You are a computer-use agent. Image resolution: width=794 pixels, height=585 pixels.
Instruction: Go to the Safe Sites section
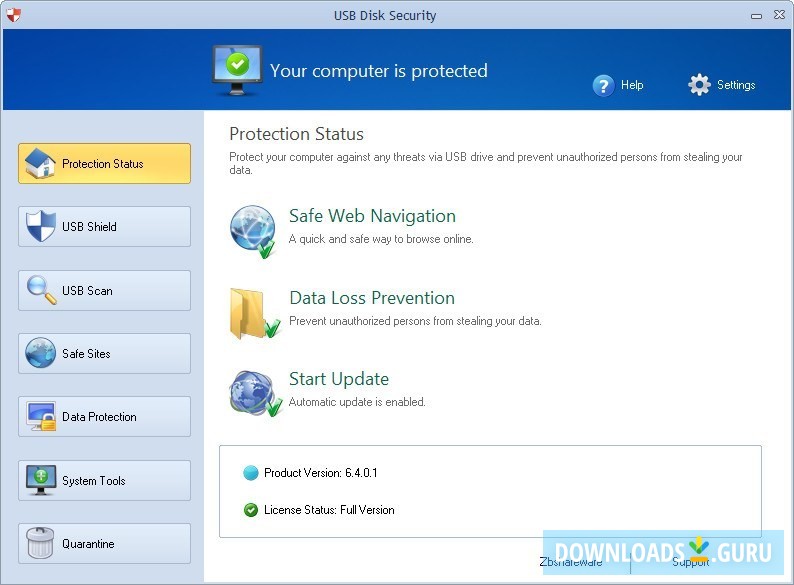click(104, 354)
